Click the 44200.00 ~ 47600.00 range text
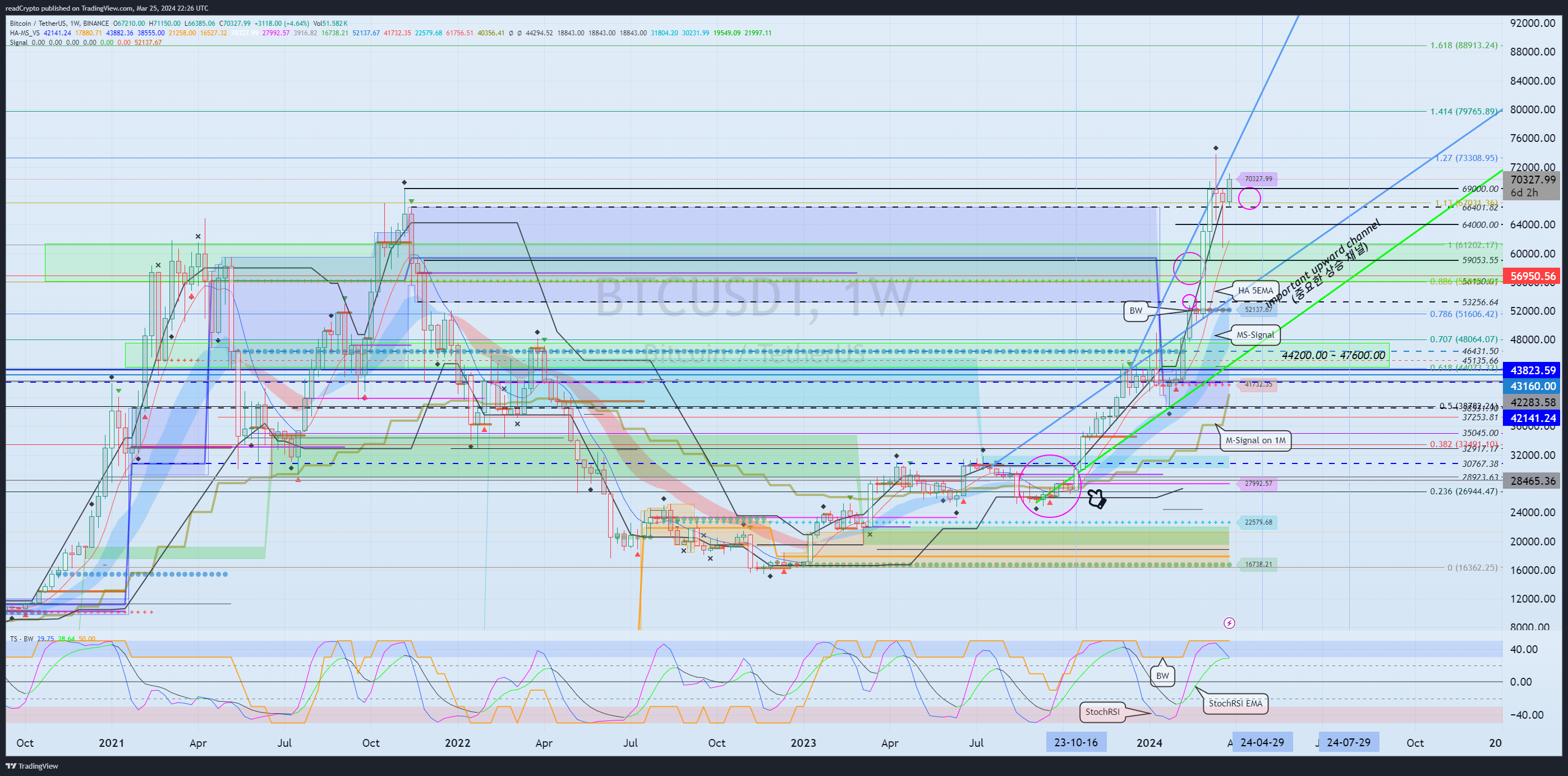The height and width of the screenshot is (776, 1568). click(1333, 355)
